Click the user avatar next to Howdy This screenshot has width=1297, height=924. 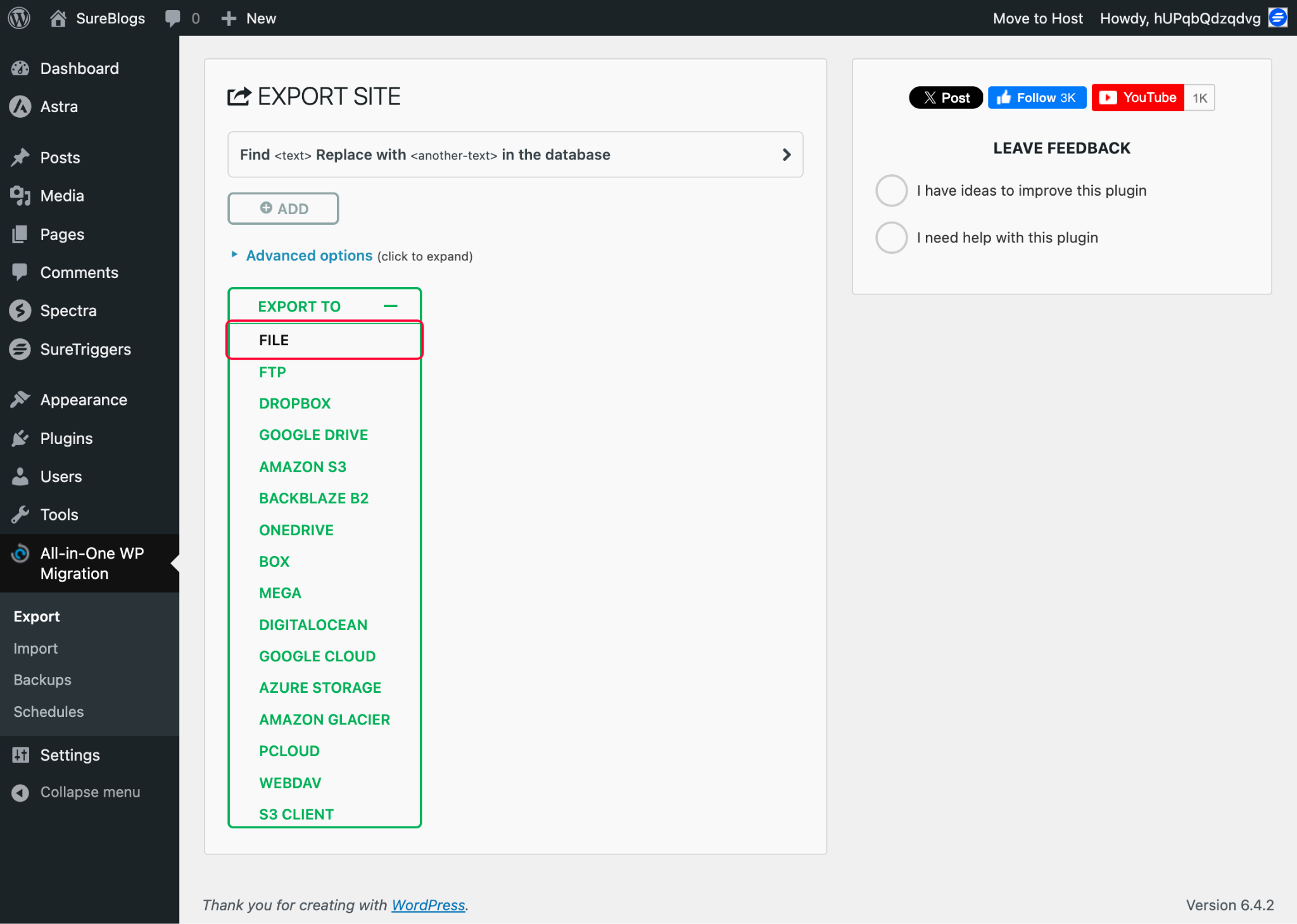[1277, 18]
